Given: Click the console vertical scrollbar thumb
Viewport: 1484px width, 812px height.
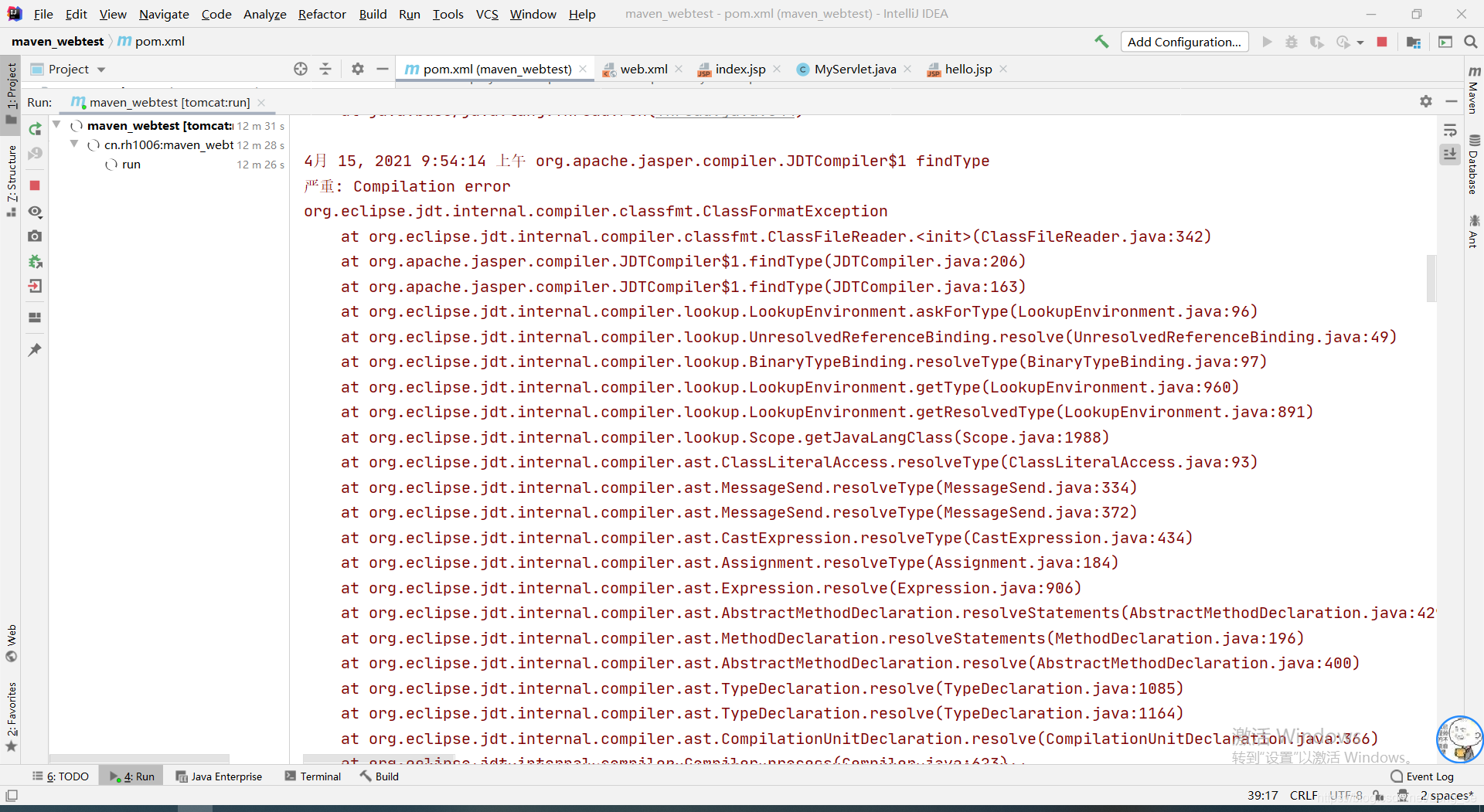Looking at the screenshot, I should (x=1431, y=278).
